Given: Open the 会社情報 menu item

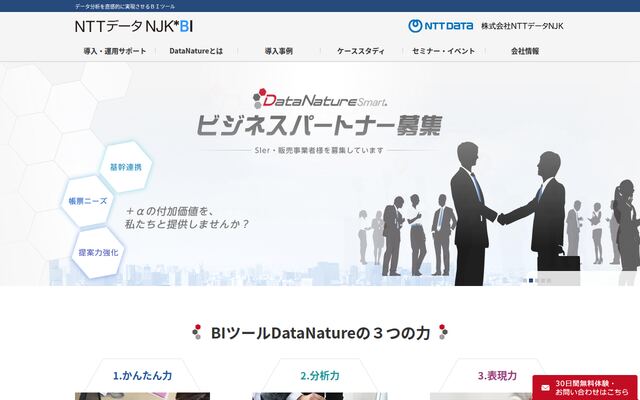Looking at the screenshot, I should pyautogui.click(x=525, y=51).
